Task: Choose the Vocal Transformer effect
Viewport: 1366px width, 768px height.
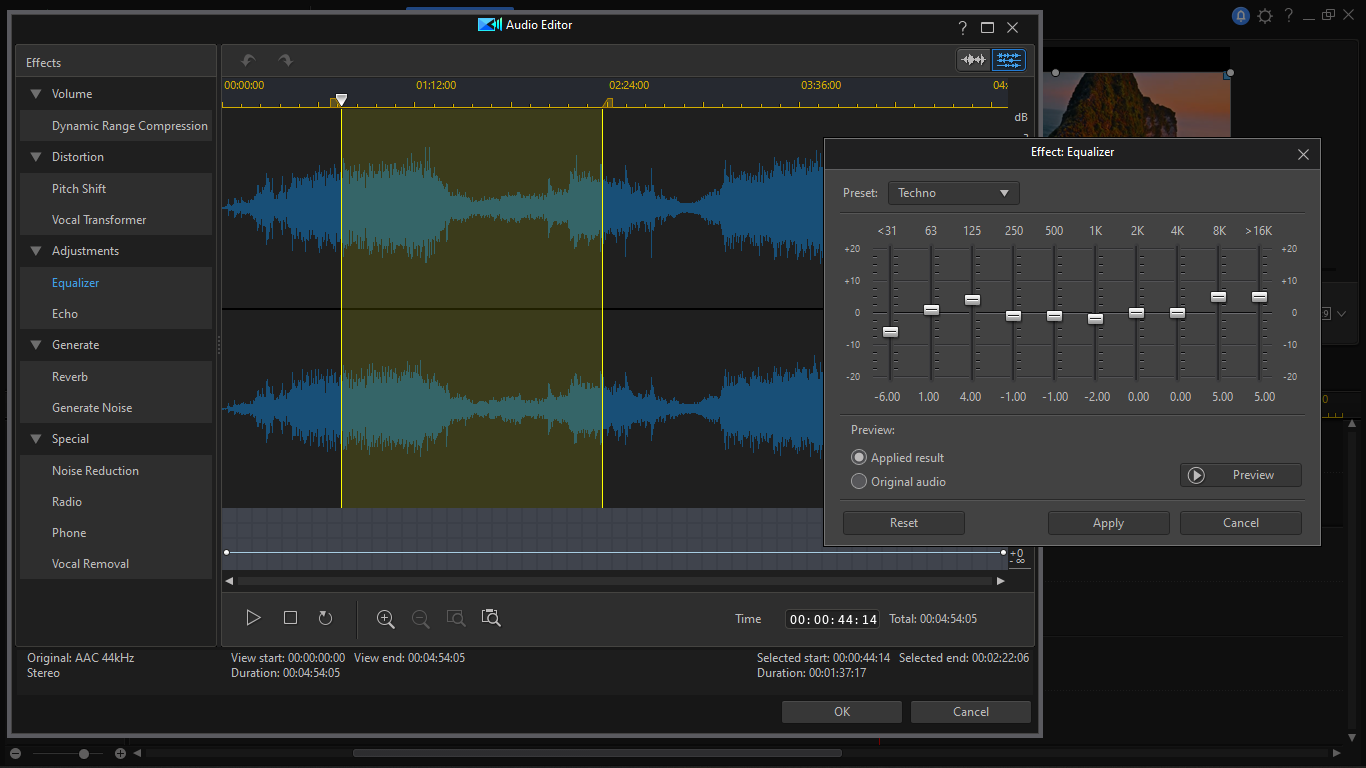Action: coord(99,220)
